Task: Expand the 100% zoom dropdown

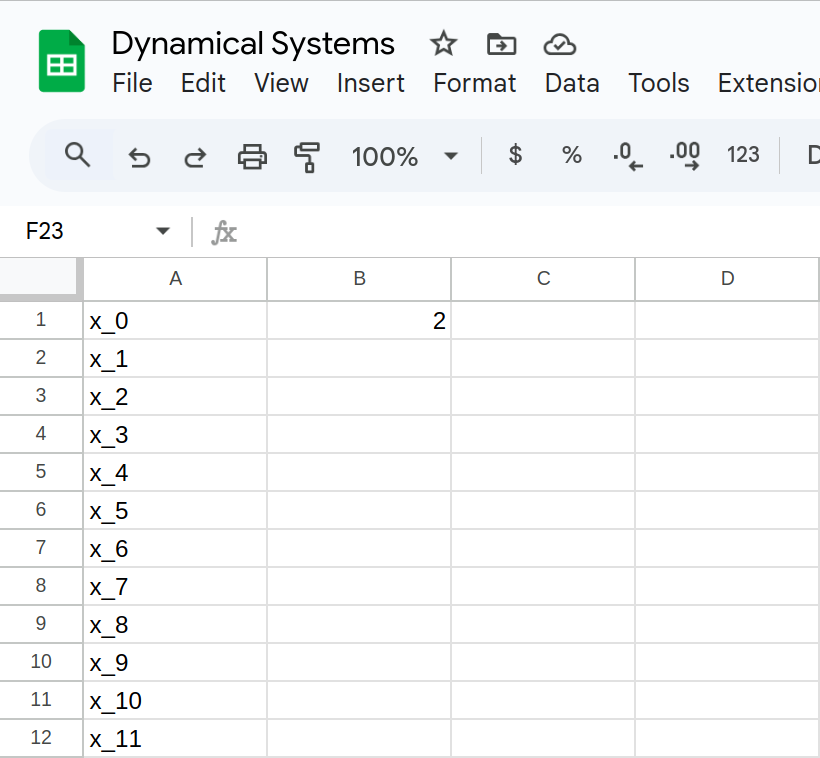Action: (450, 156)
